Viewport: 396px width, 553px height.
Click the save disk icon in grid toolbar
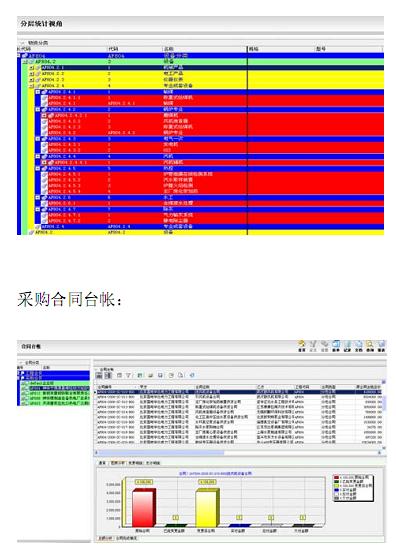point(160,375)
